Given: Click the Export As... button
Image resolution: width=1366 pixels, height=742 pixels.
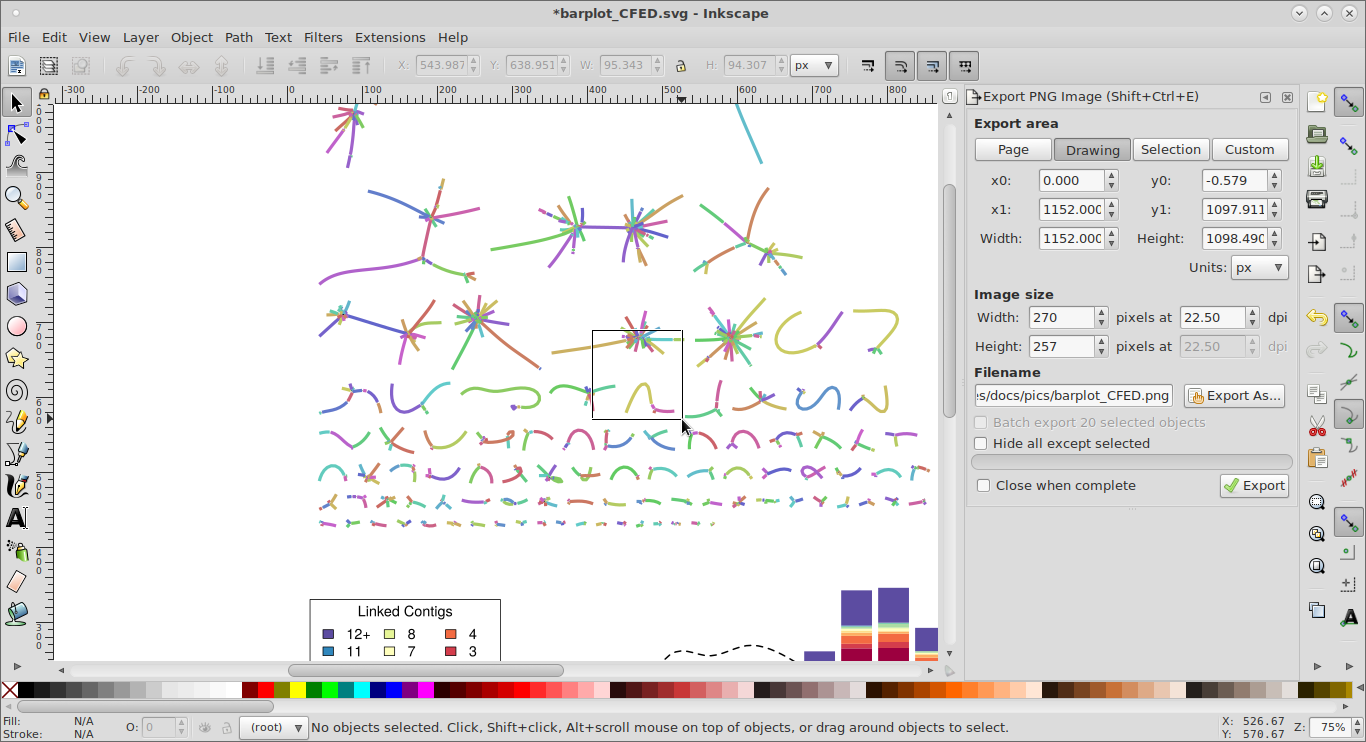Looking at the screenshot, I should click(1234, 396).
